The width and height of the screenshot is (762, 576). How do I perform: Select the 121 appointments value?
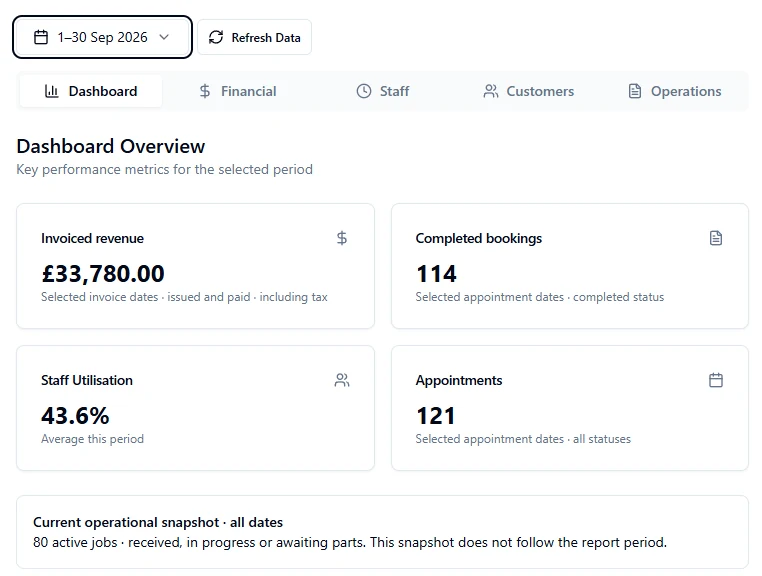coord(436,416)
